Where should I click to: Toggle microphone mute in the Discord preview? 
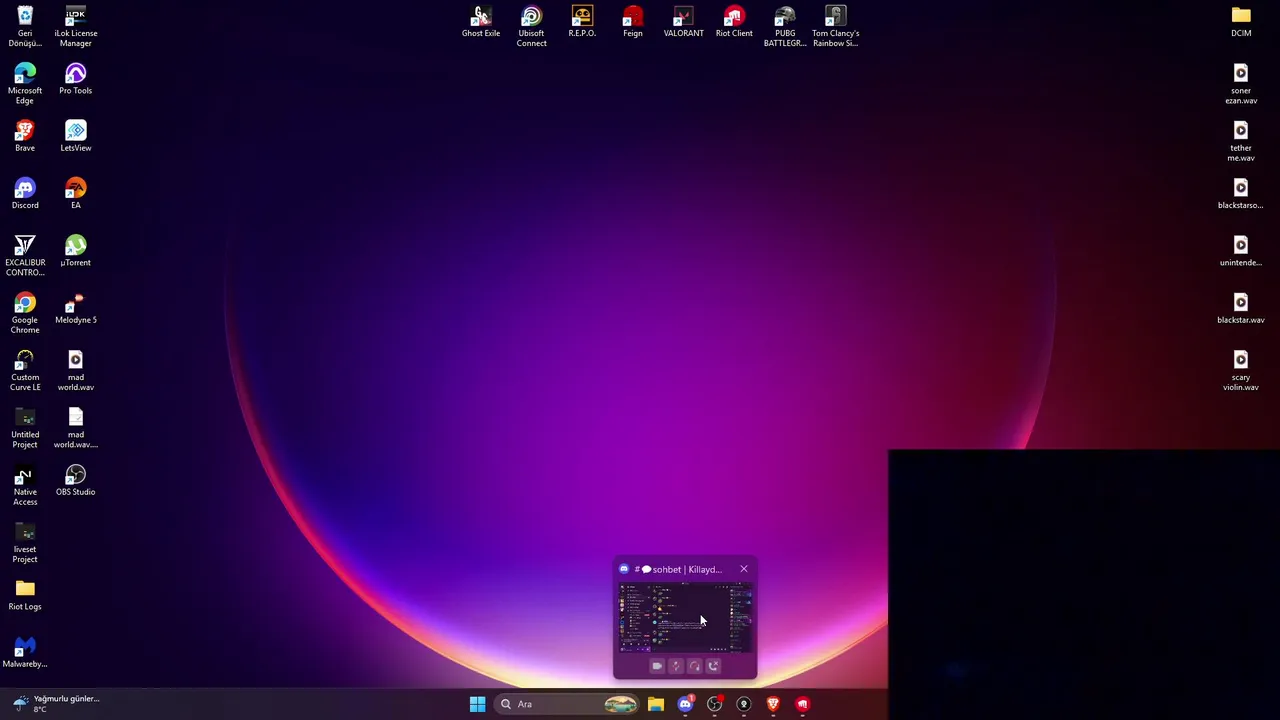(x=676, y=666)
